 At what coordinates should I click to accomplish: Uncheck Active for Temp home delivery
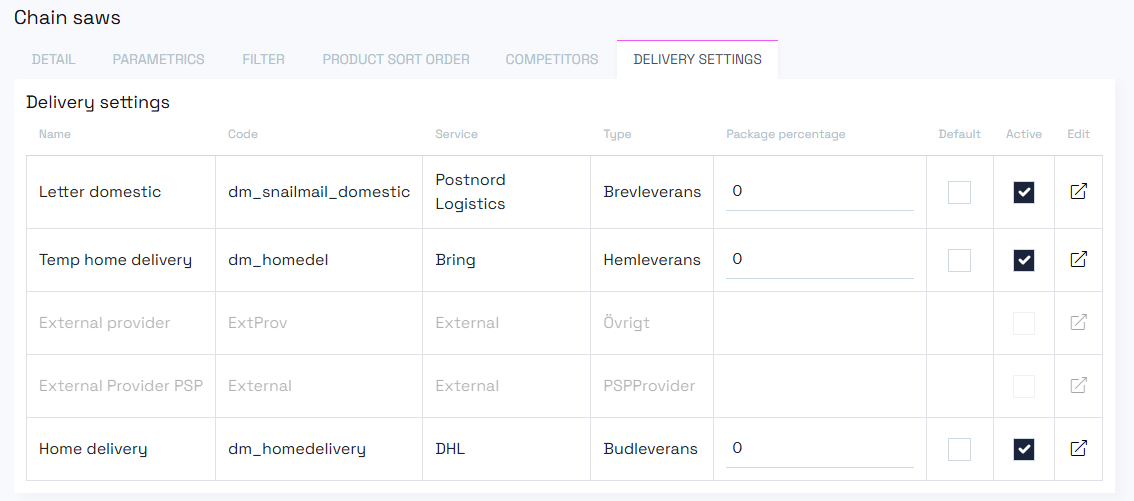[1023, 260]
